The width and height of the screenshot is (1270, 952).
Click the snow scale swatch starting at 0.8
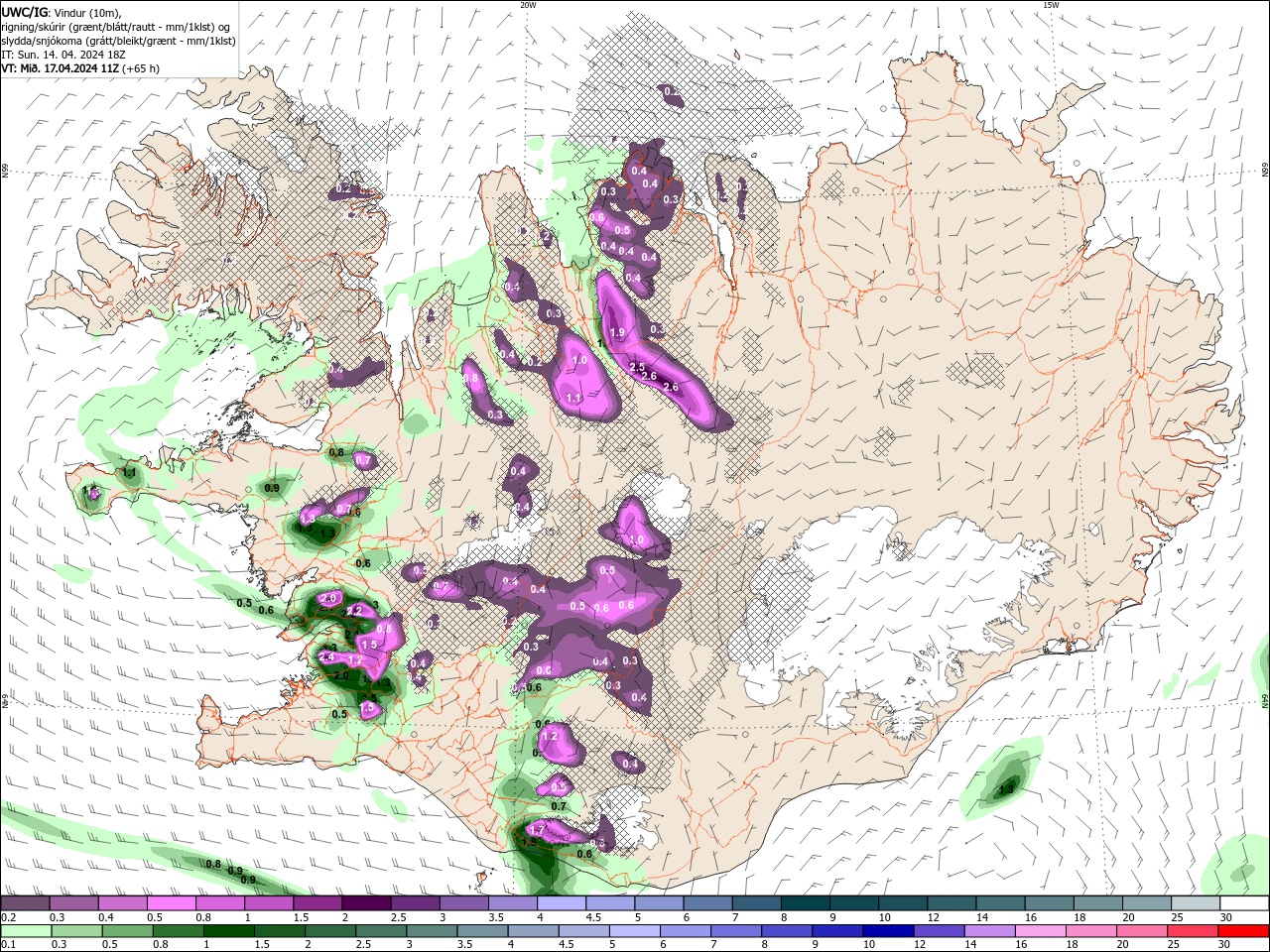pyautogui.click(x=219, y=903)
